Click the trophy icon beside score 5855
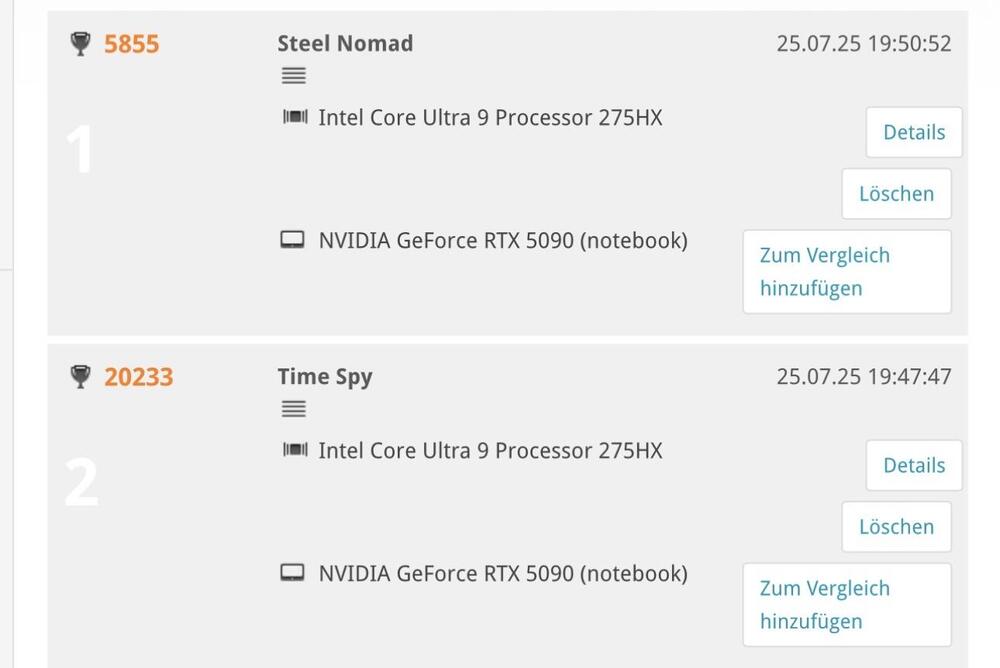The image size is (1000, 668). (81, 44)
